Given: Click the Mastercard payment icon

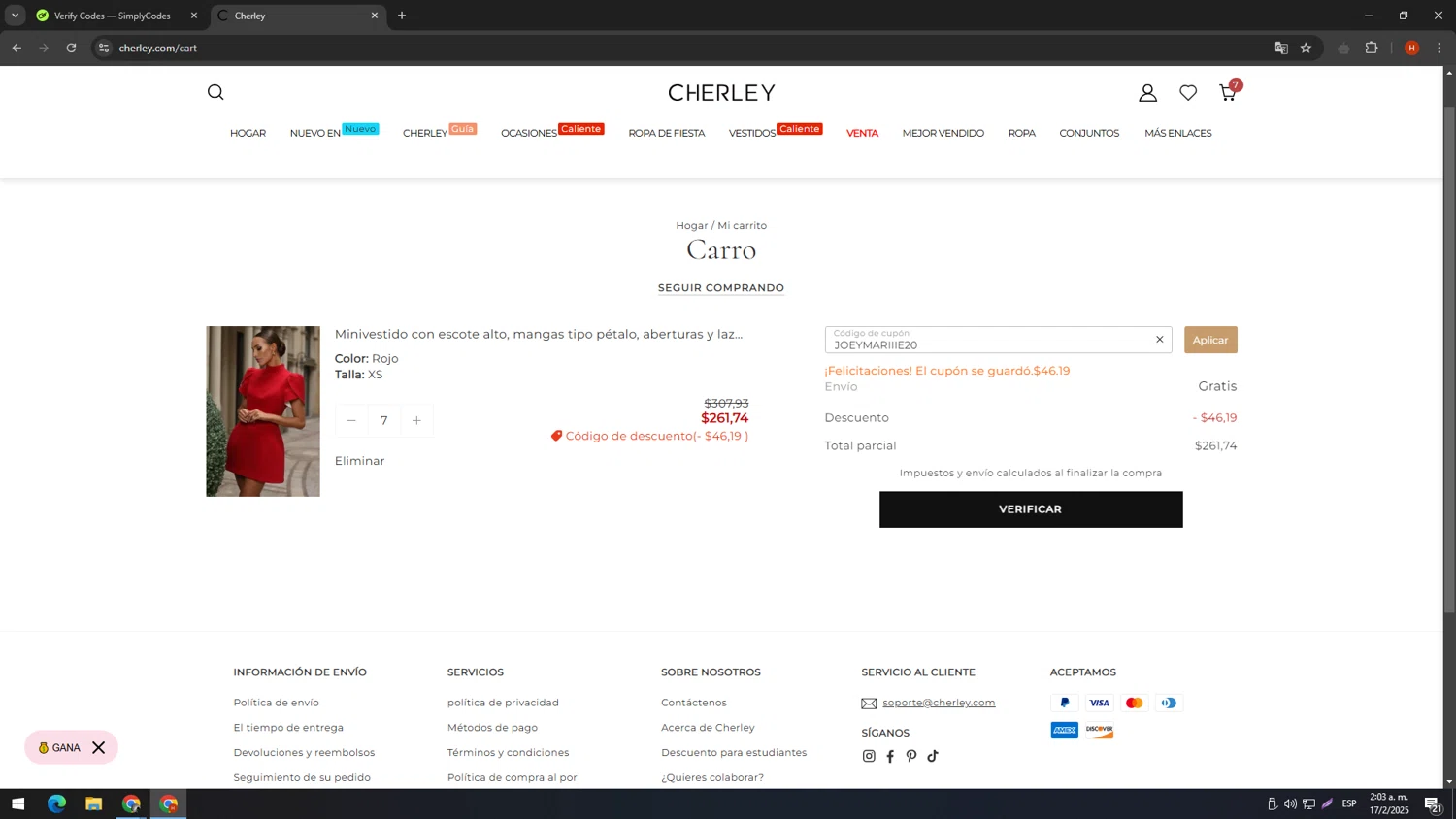Looking at the screenshot, I should point(1134,703).
